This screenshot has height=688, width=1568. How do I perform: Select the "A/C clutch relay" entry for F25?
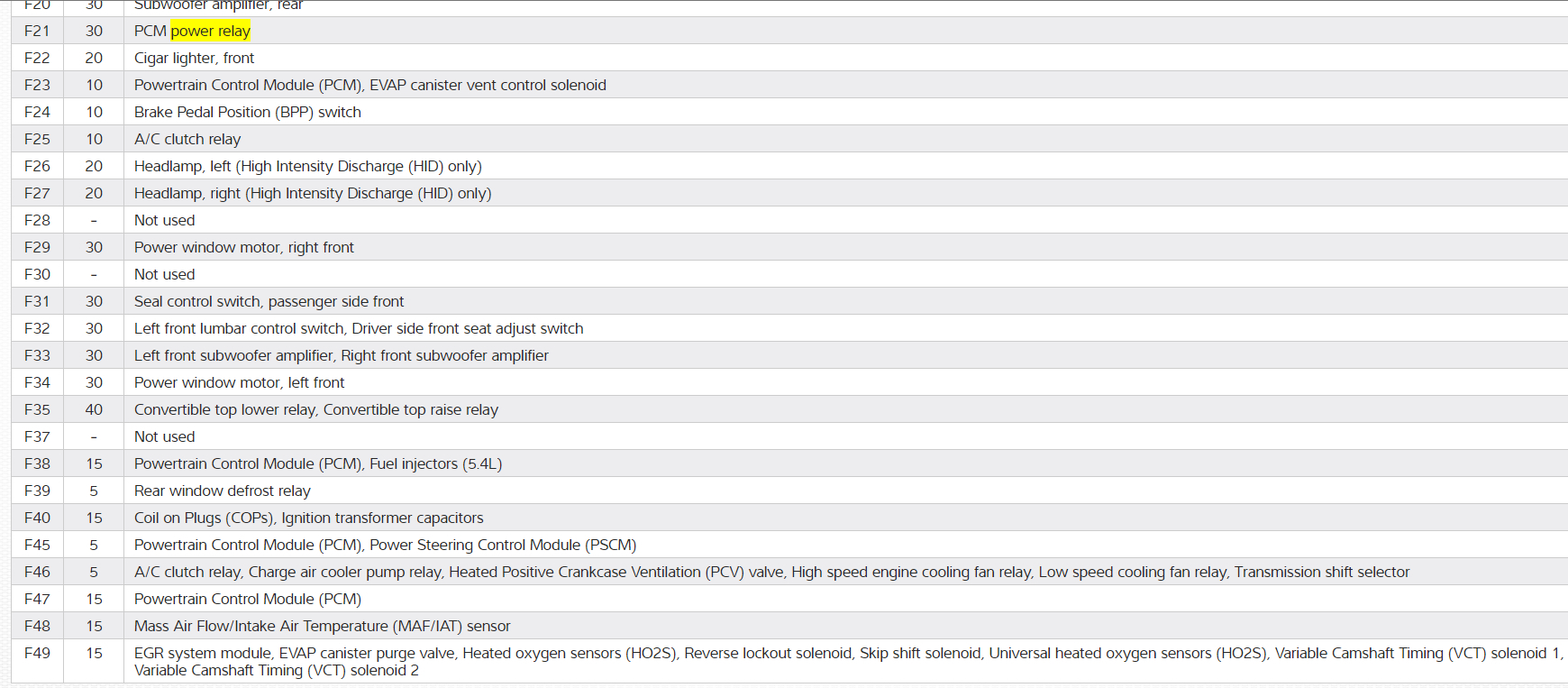coord(187,139)
